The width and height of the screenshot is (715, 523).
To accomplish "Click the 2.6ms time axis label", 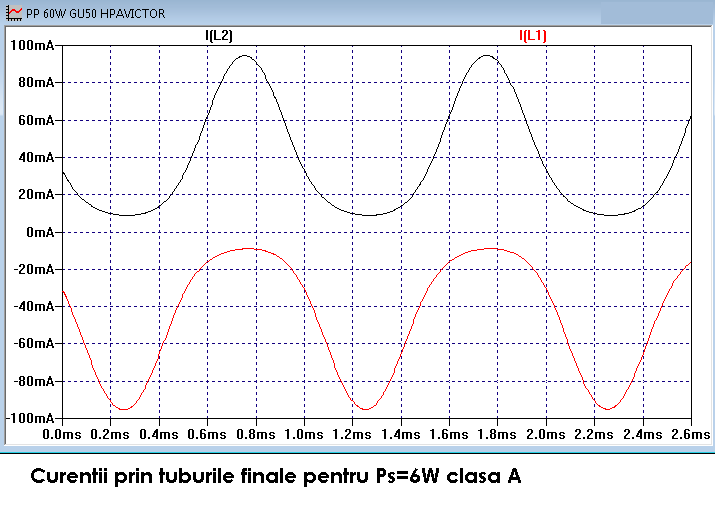I will [691, 435].
